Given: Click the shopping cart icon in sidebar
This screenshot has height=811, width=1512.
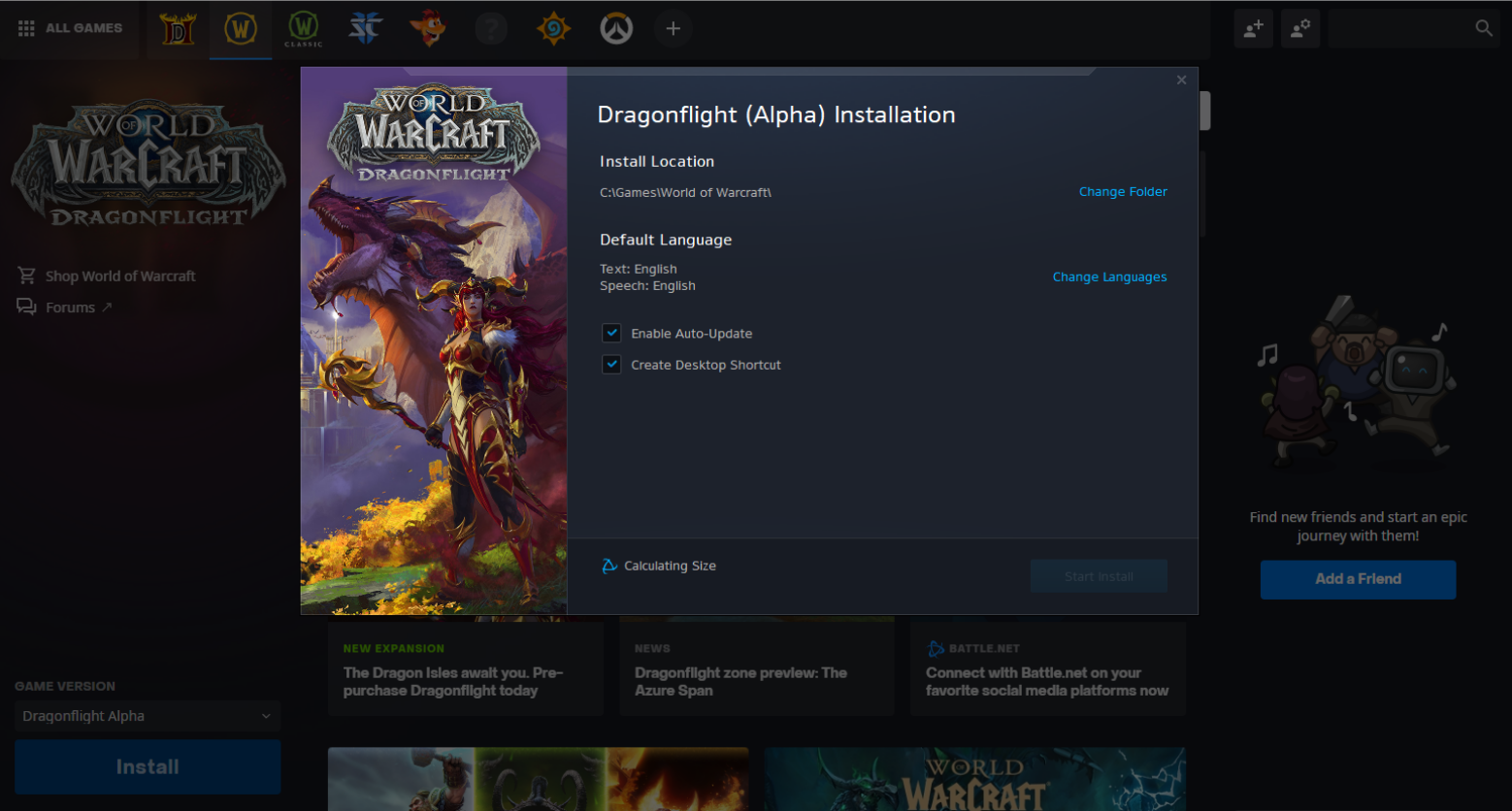Looking at the screenshot, I should [x=26, y=276].
